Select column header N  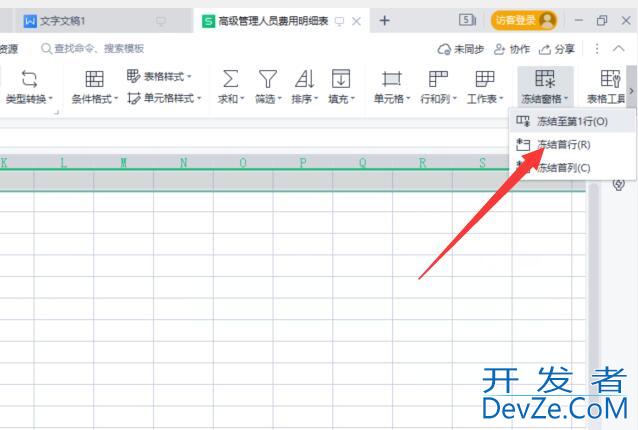[184, 163]
